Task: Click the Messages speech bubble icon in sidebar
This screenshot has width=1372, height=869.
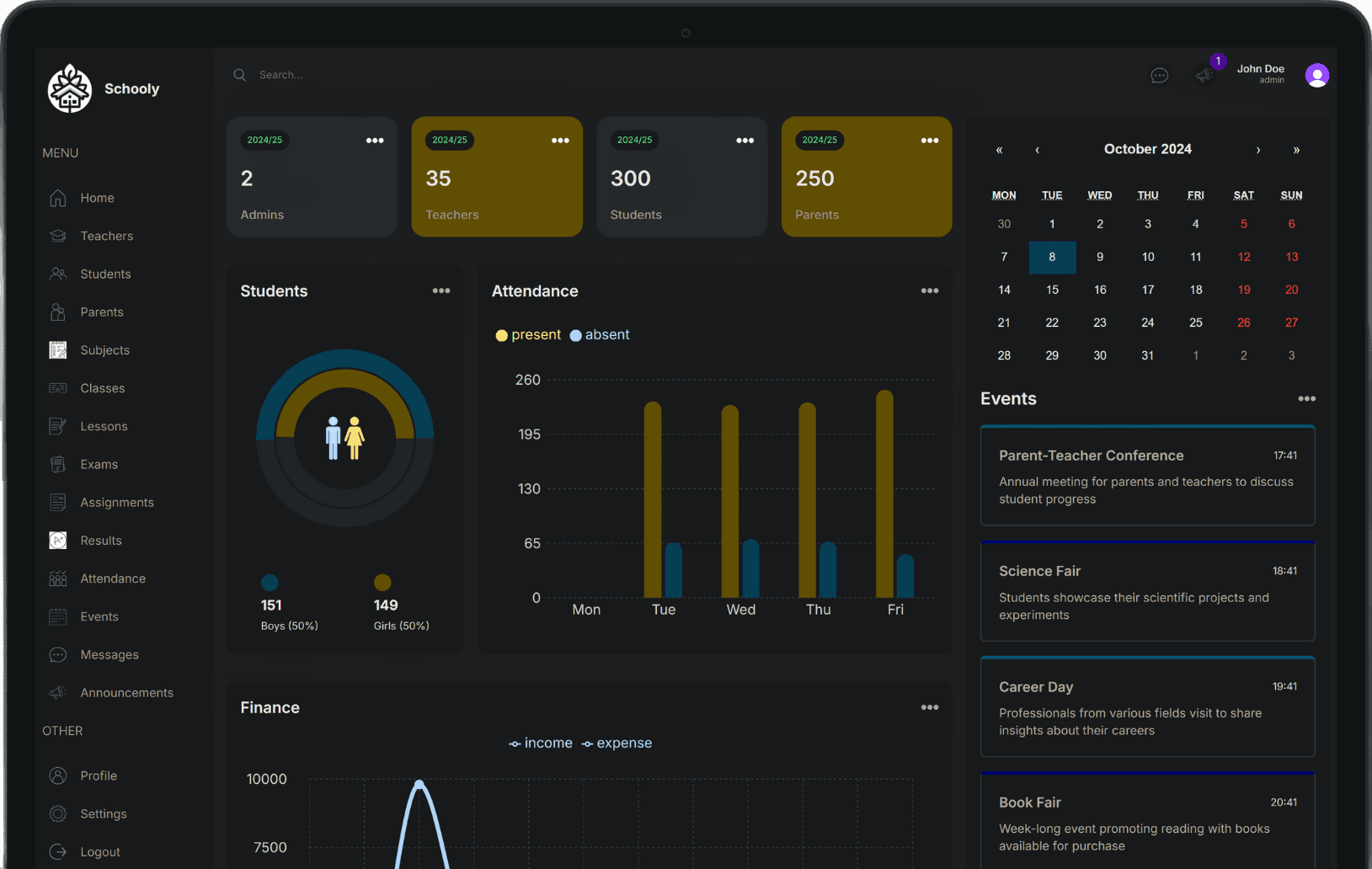Action: coord(58,655)
